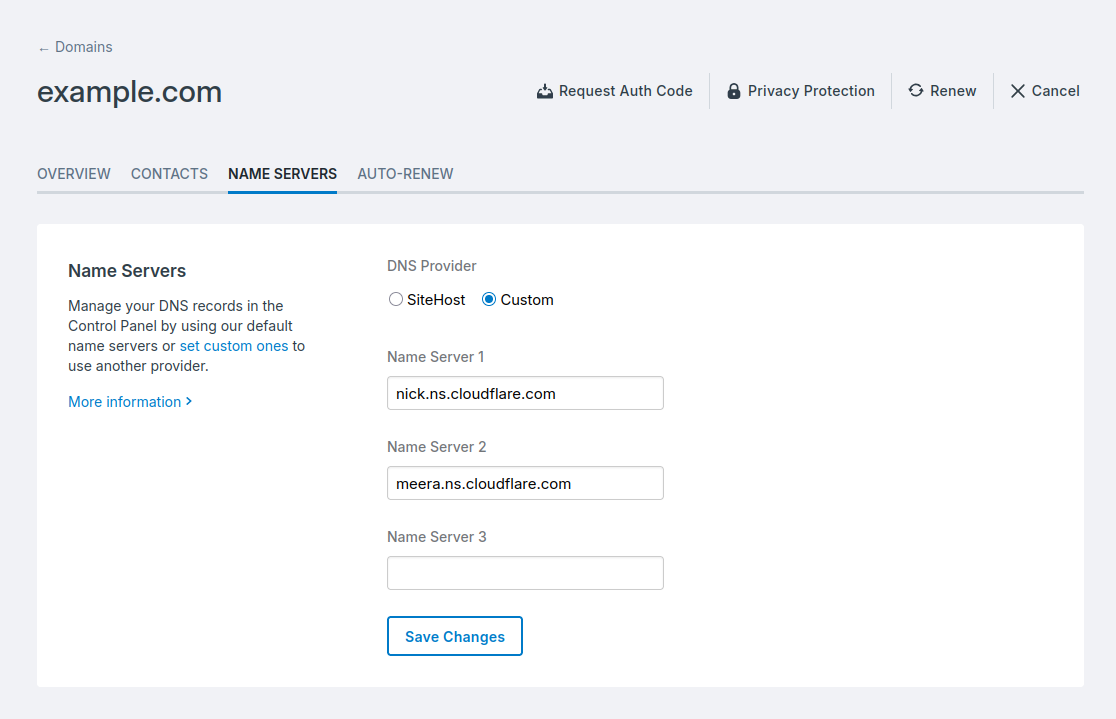Screen dimensions: 1116x719
Task: Click the Renew action
Action: [x=951, y=90]
